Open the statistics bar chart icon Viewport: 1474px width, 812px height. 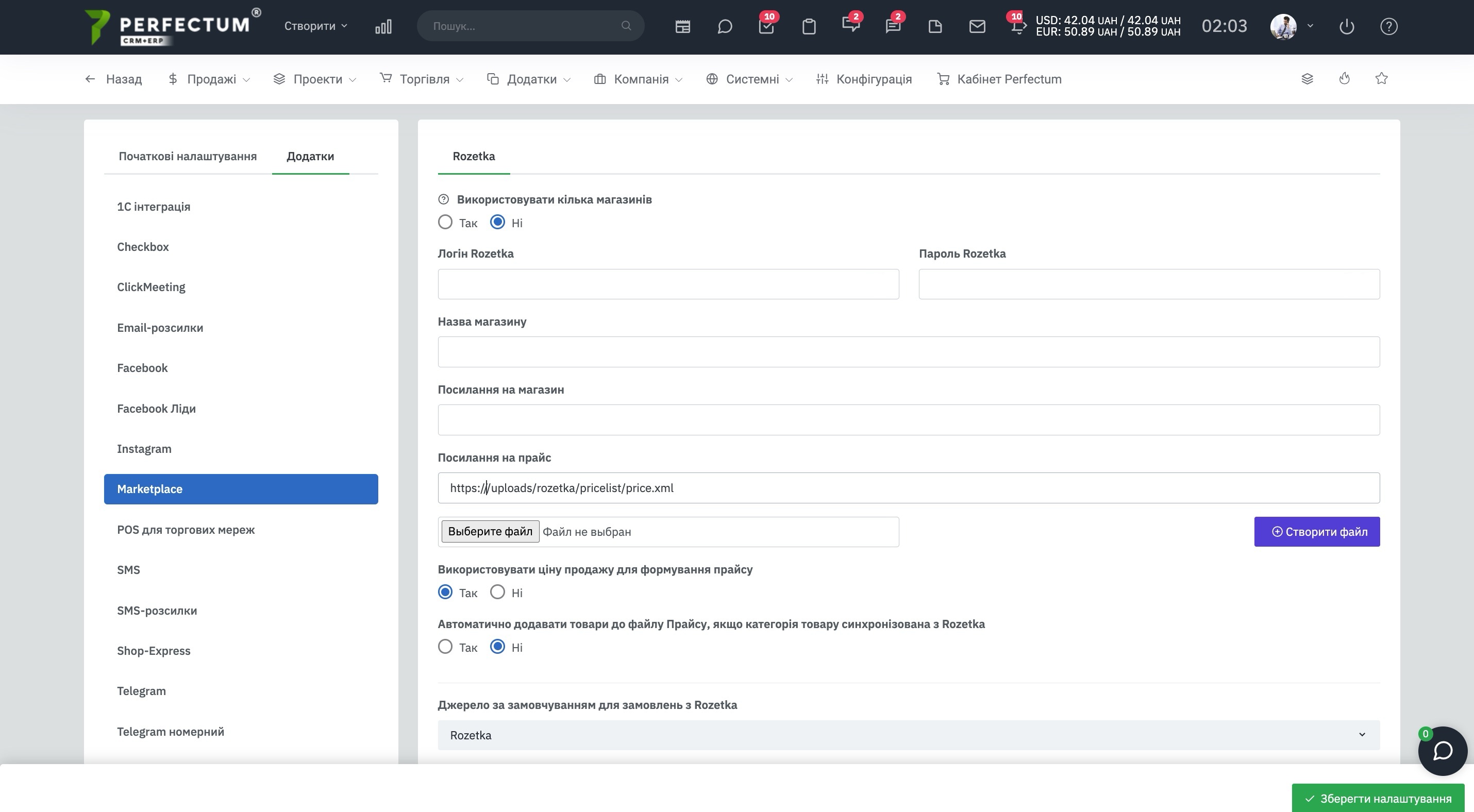pyautogui.click(x=383, y=26)
